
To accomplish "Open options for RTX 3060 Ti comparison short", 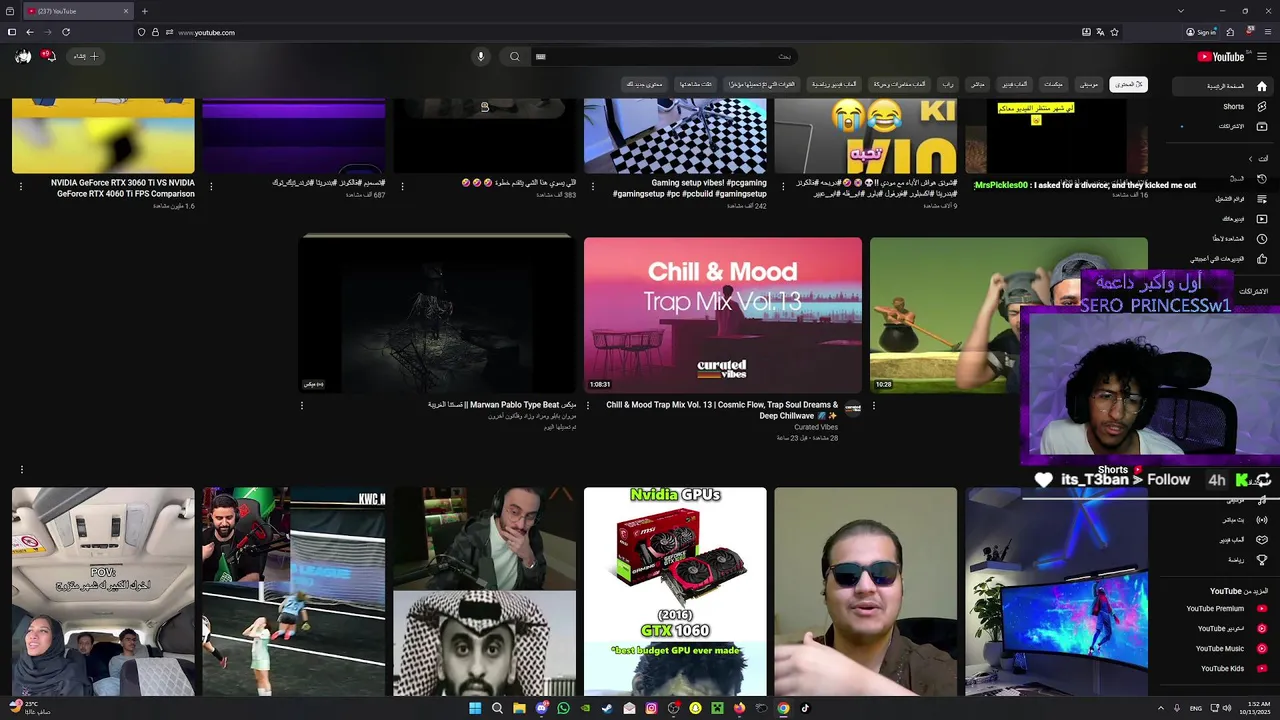I will [x=20, y=186].
